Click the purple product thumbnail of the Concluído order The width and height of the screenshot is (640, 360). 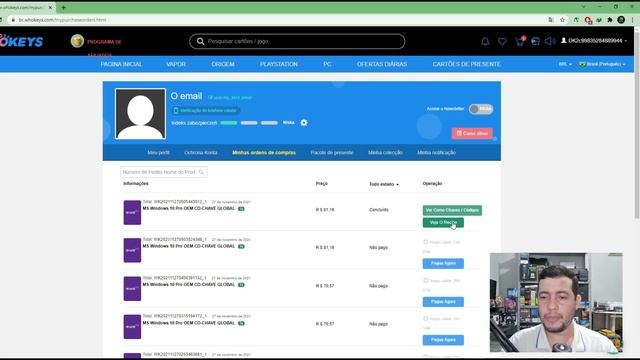pyautogui.click(x=132, y=212)
